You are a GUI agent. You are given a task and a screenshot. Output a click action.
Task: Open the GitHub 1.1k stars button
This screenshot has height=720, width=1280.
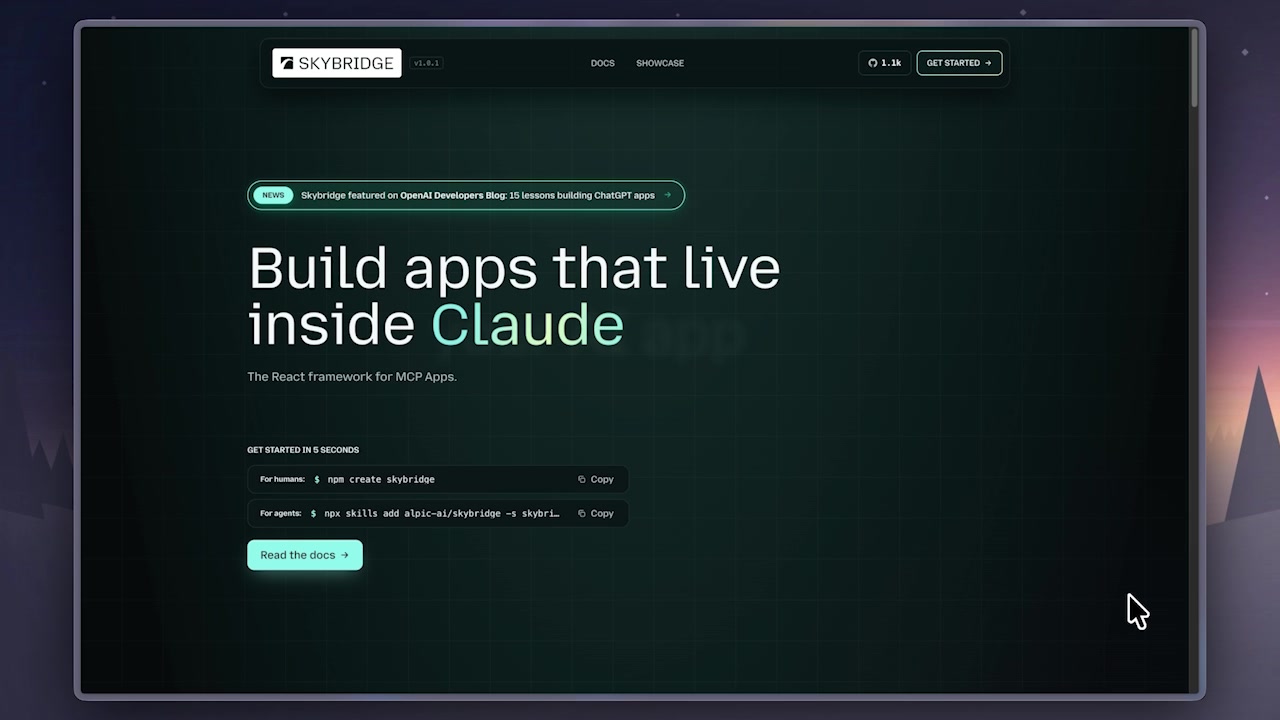tap(884, 63)
